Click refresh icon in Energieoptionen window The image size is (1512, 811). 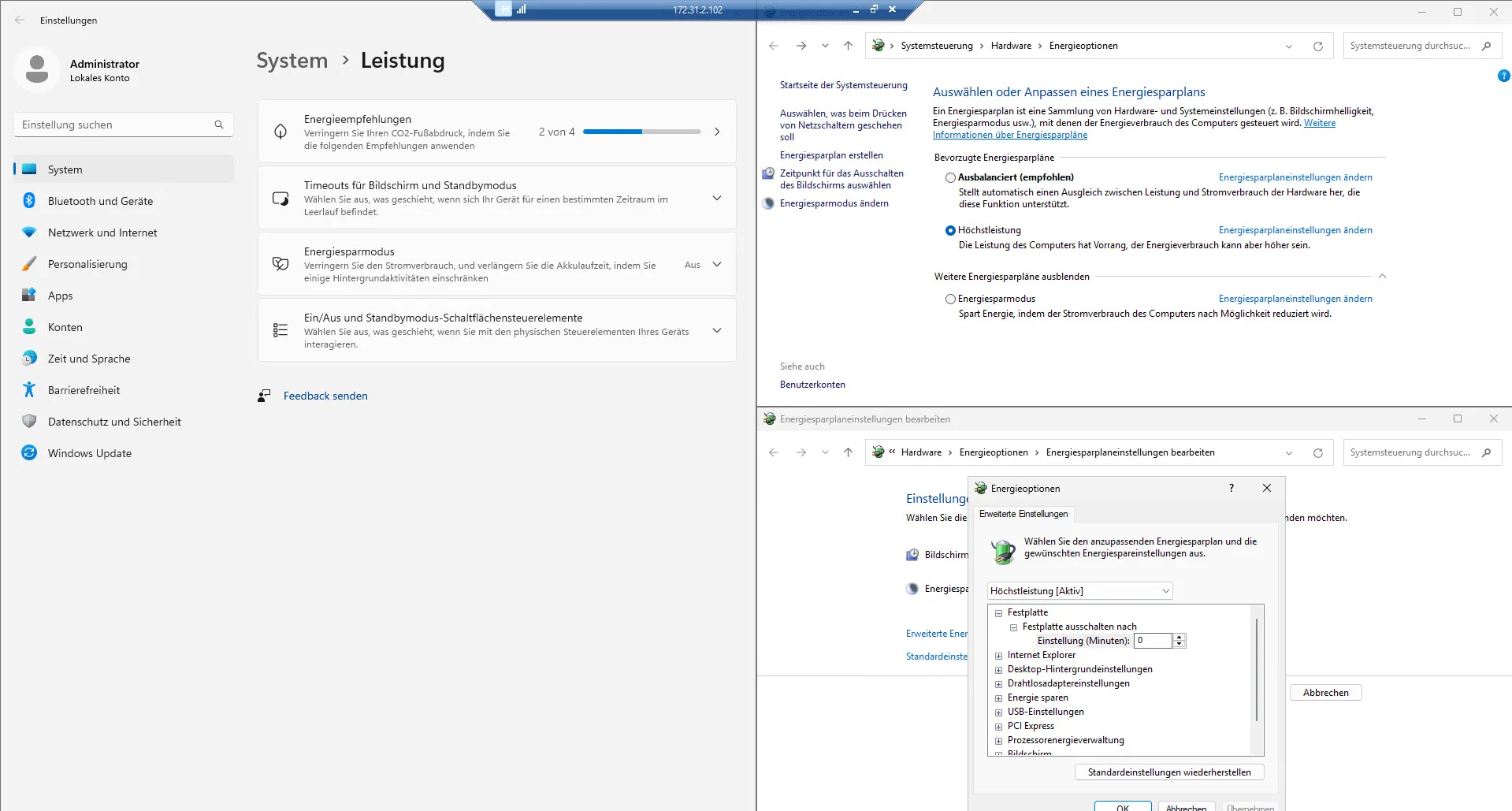point(1317,46)
